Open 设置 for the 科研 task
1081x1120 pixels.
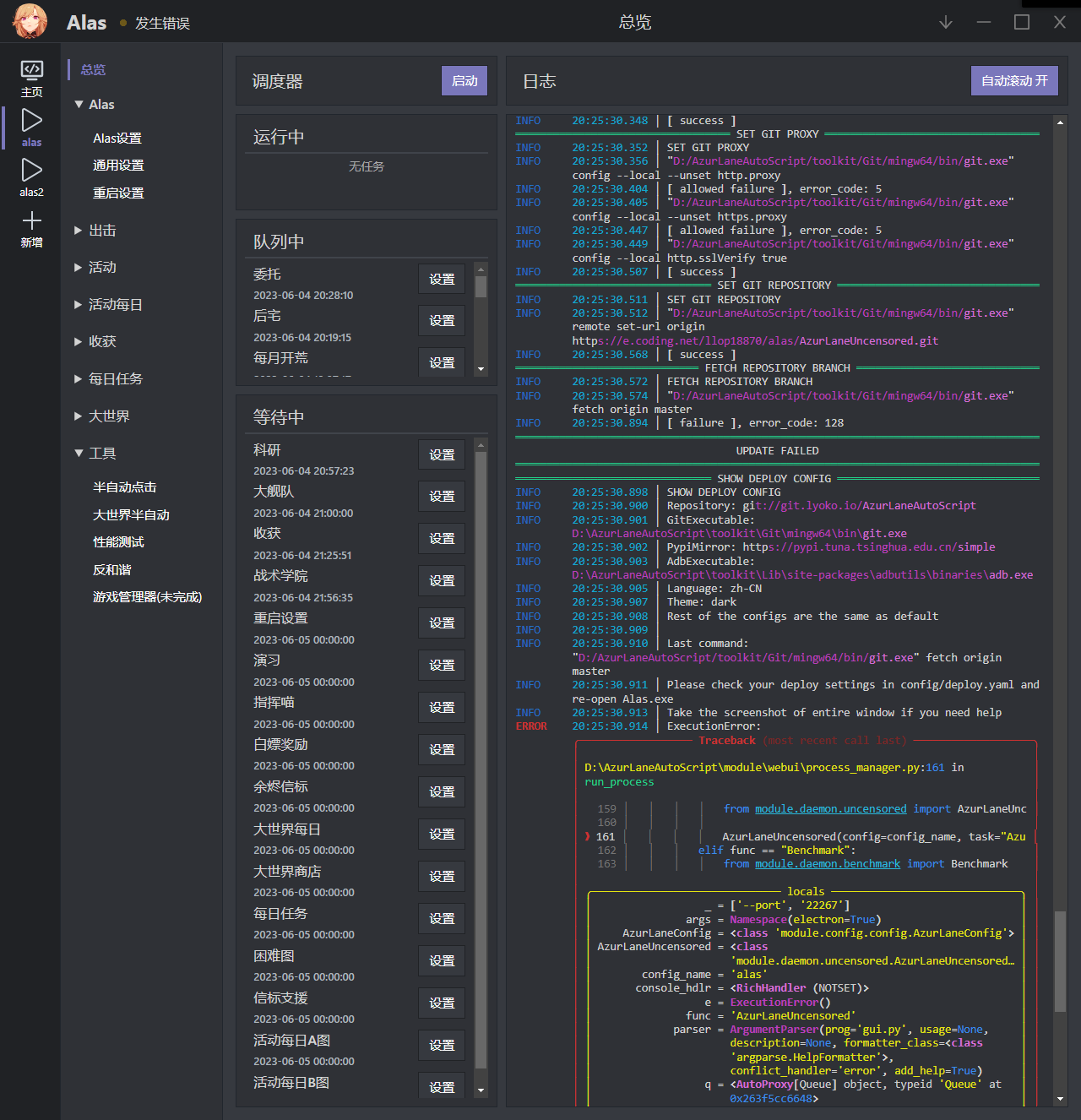[x=441, y=454]
